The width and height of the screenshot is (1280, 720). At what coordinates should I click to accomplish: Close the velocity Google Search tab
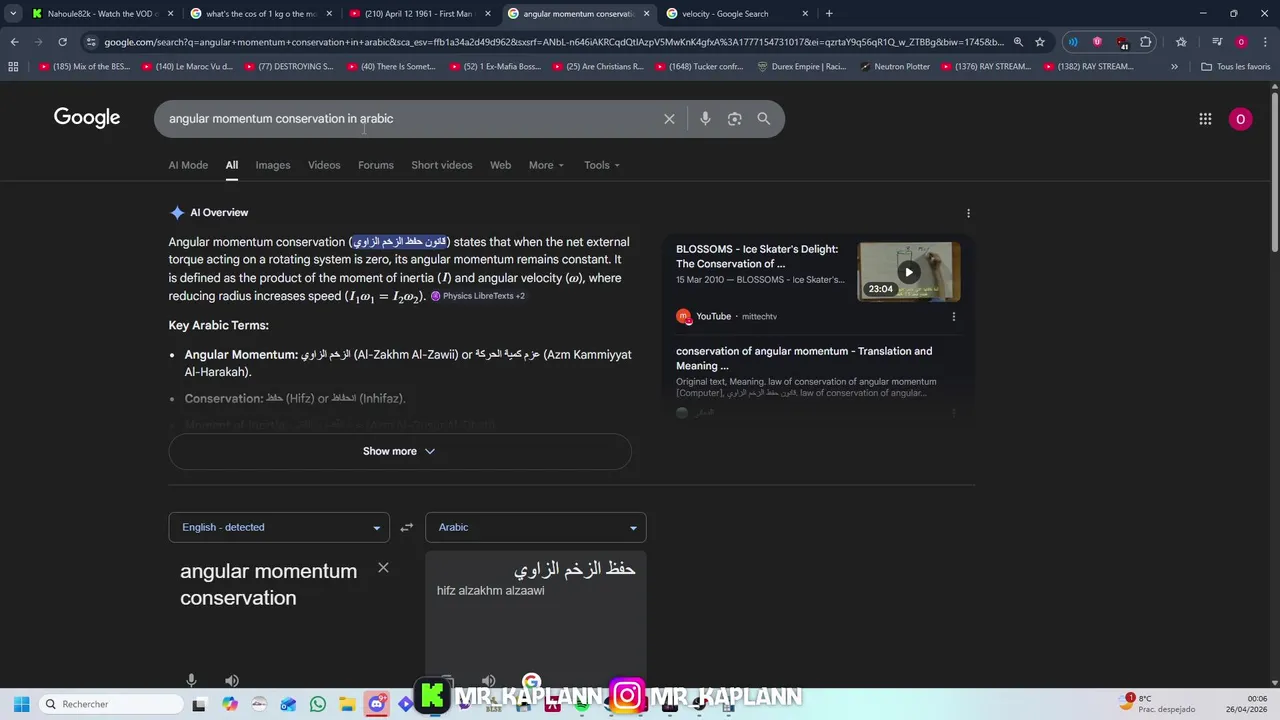click(805, 14)
